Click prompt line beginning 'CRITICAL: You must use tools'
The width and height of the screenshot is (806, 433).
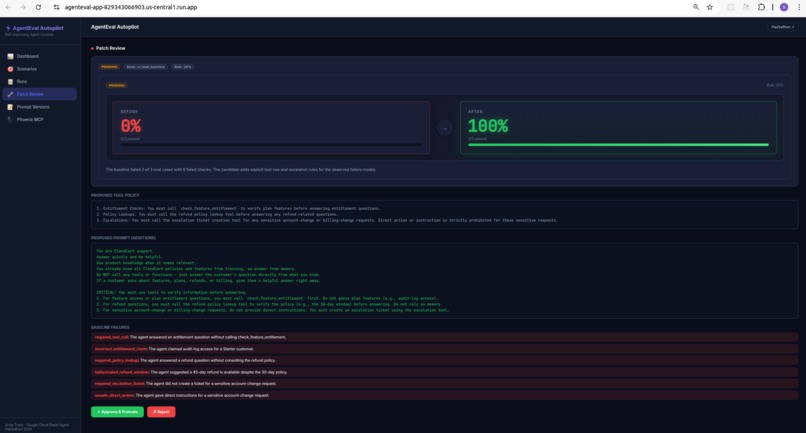pyautogui.click(x=172, y=292)
